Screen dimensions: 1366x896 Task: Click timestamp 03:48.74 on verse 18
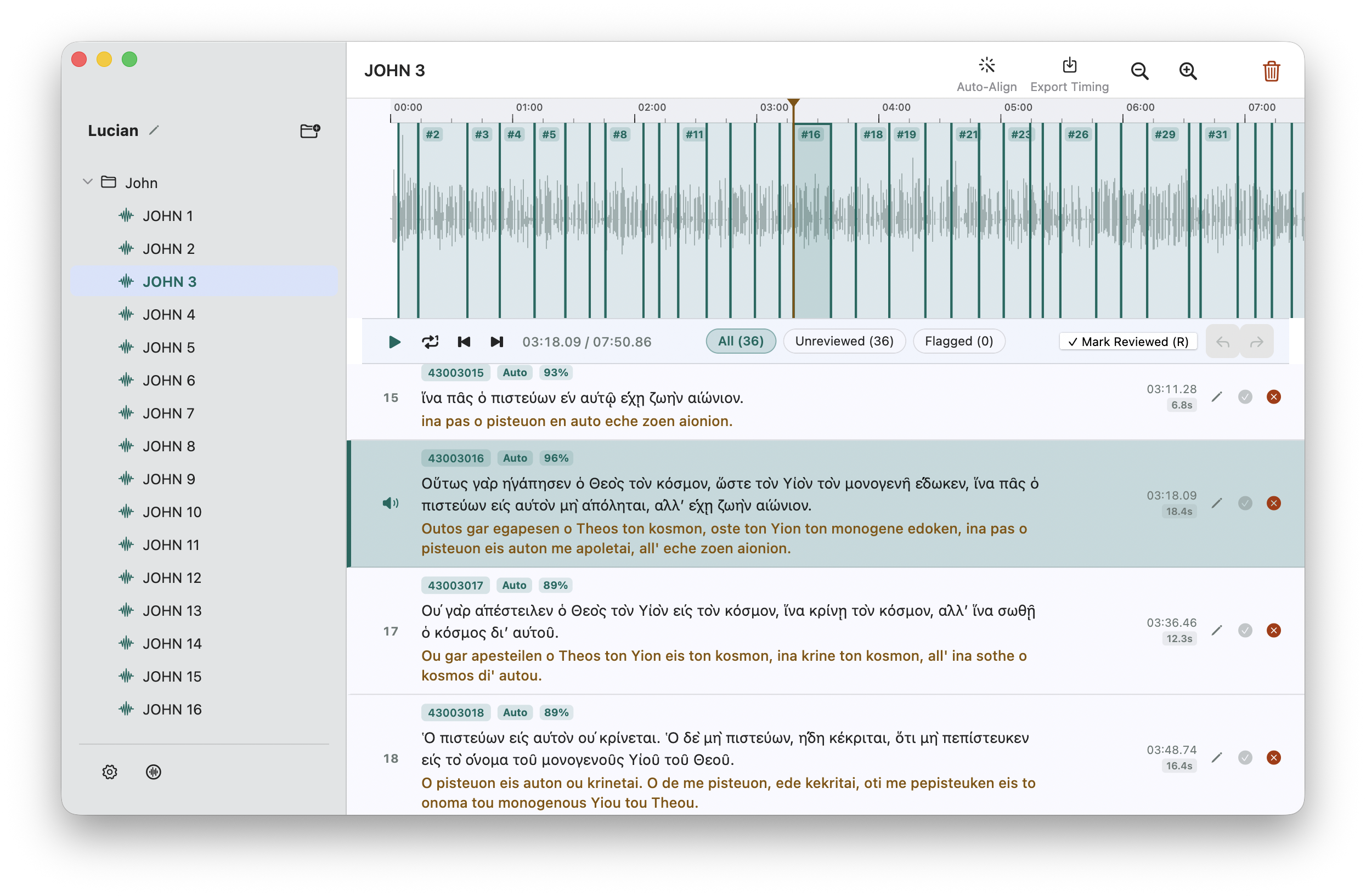point(1171,750)
